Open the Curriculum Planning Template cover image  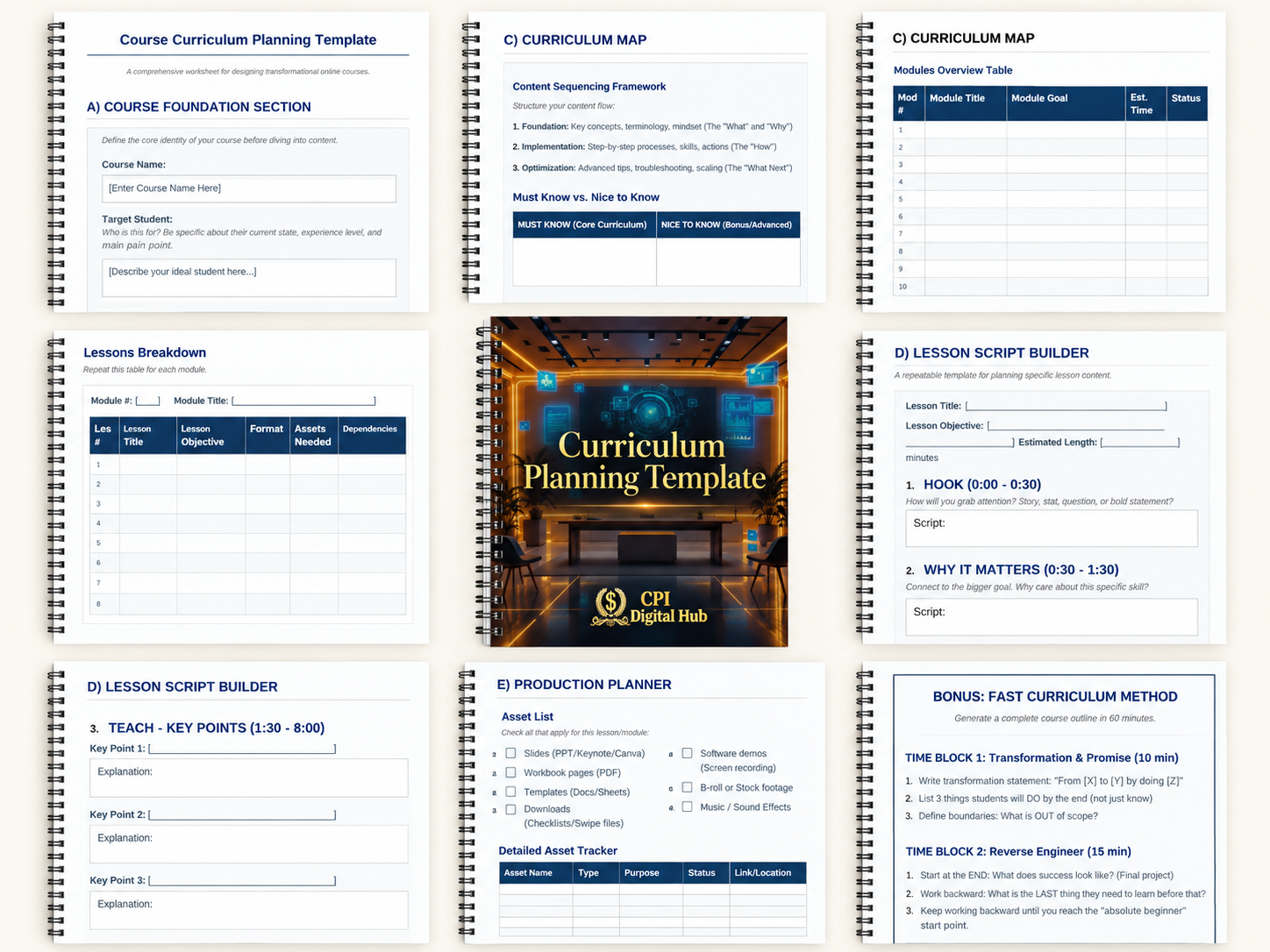[x=639, y=481]
